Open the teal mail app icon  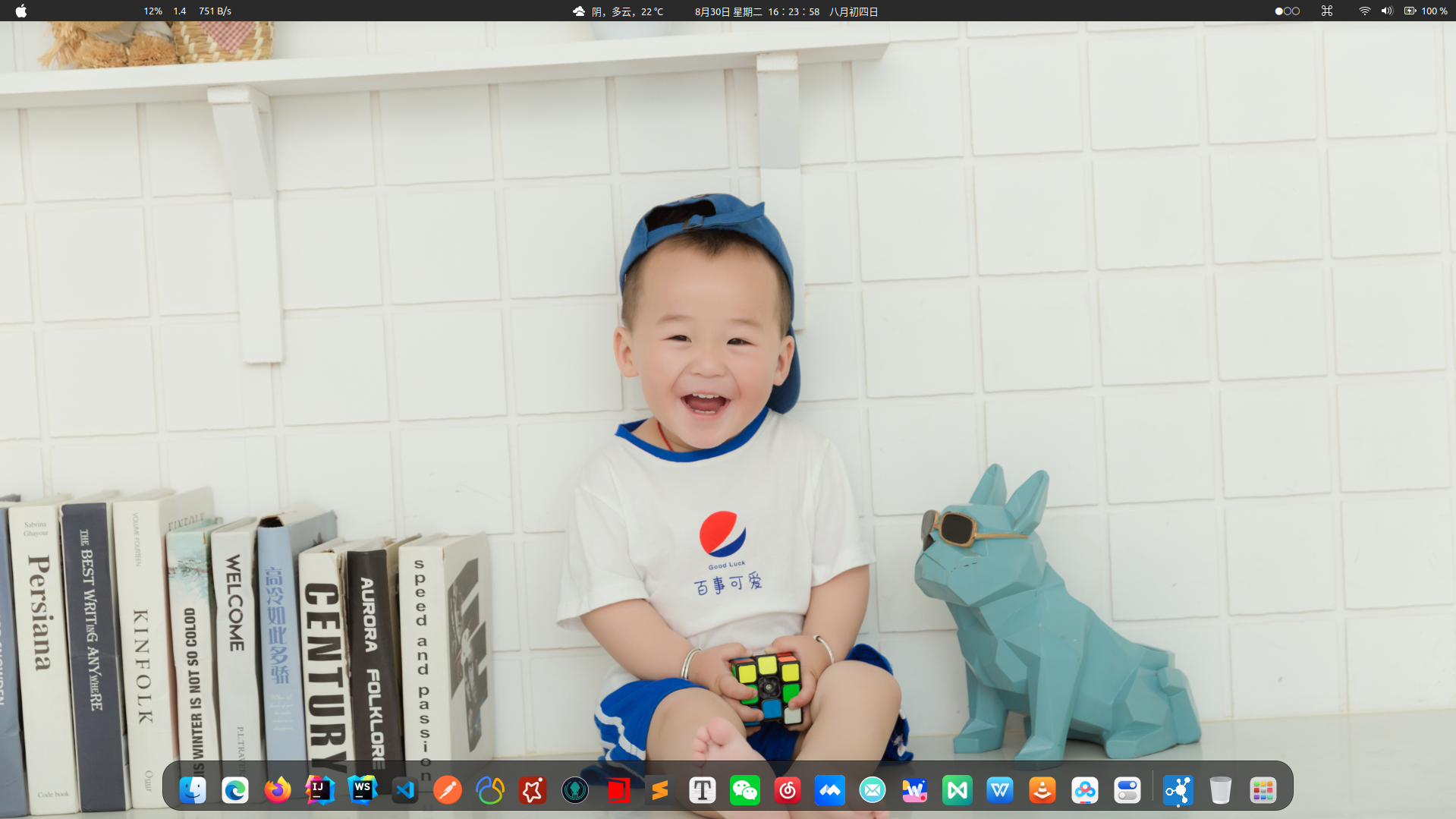pyautogui.click(x=873, y=790)
